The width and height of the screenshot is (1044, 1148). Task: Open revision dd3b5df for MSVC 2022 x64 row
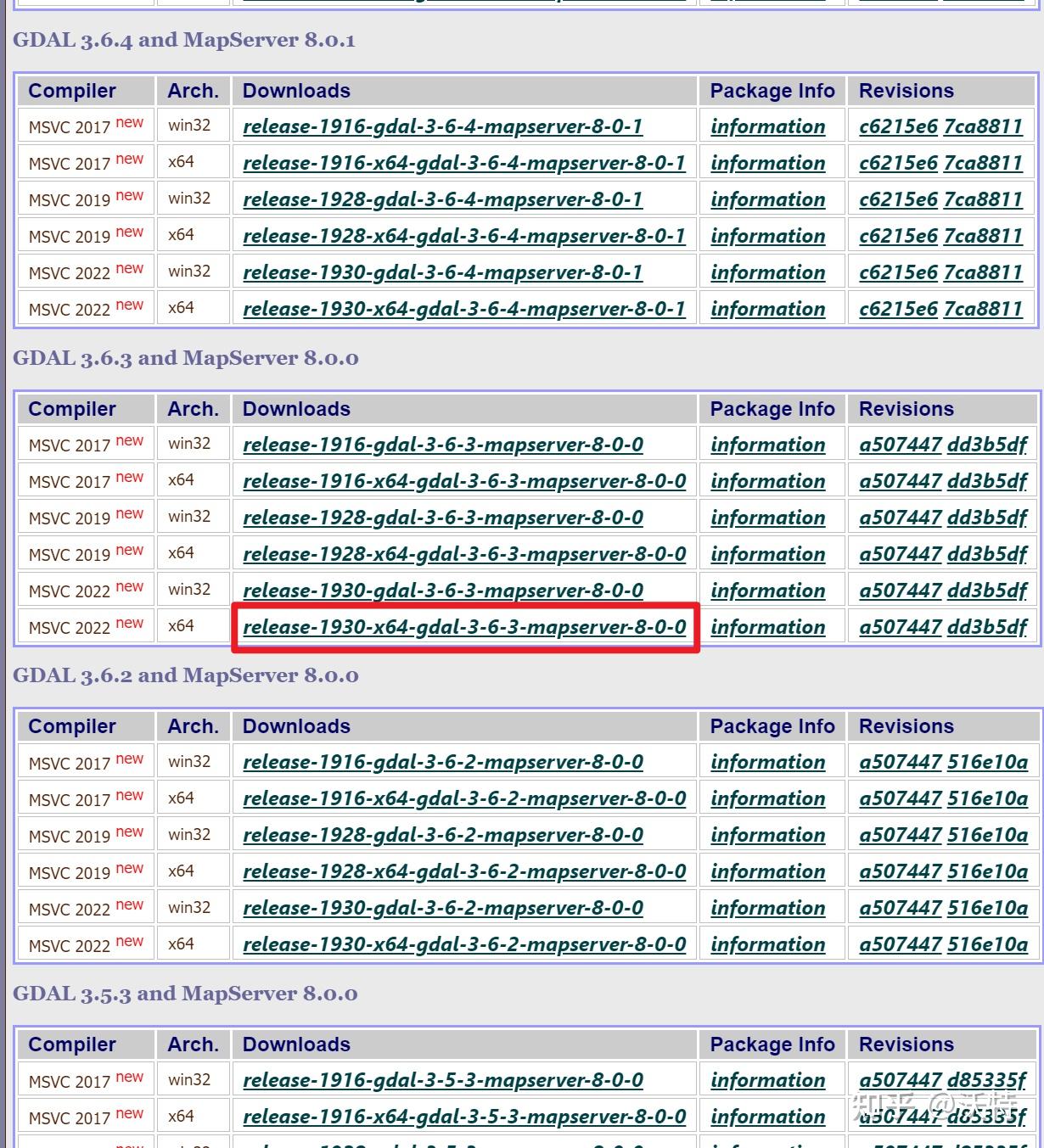pyautogui.click(x=986, y=627)
